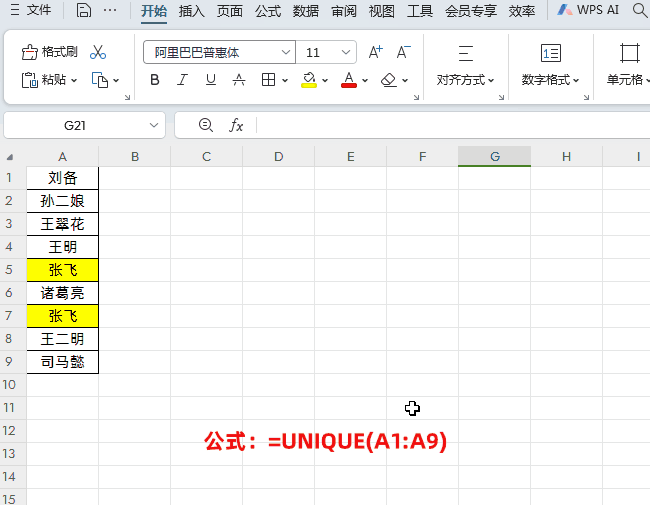Toggle strikethrough formatting
Viewport: 650px width, 505px height.
click(238, 80)
